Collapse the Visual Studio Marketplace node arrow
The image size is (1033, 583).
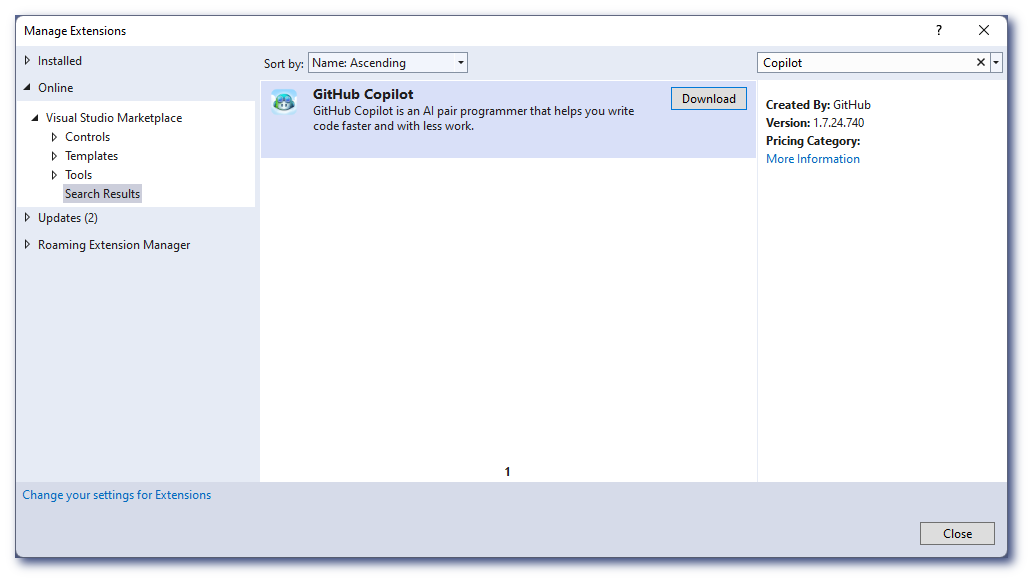35,118
